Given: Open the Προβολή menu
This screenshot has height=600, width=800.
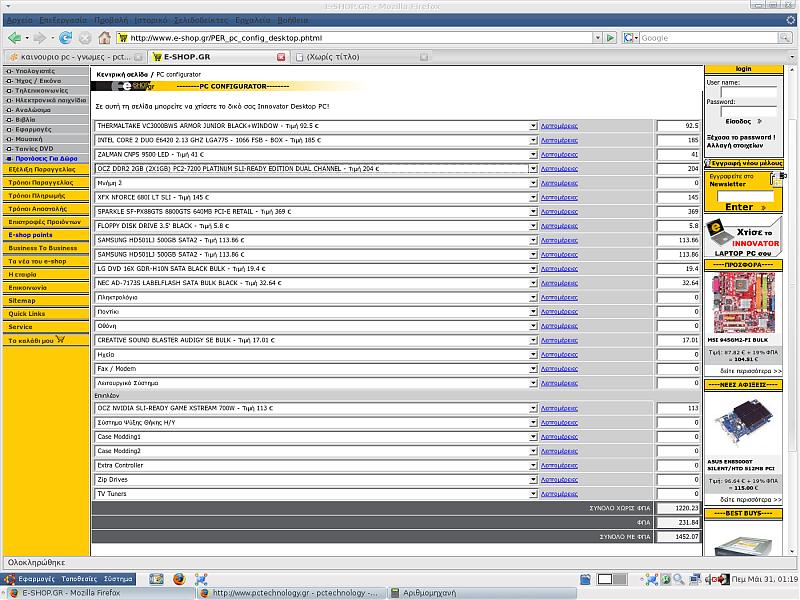Looking at the screenshot, I should (x=111, y=20).
